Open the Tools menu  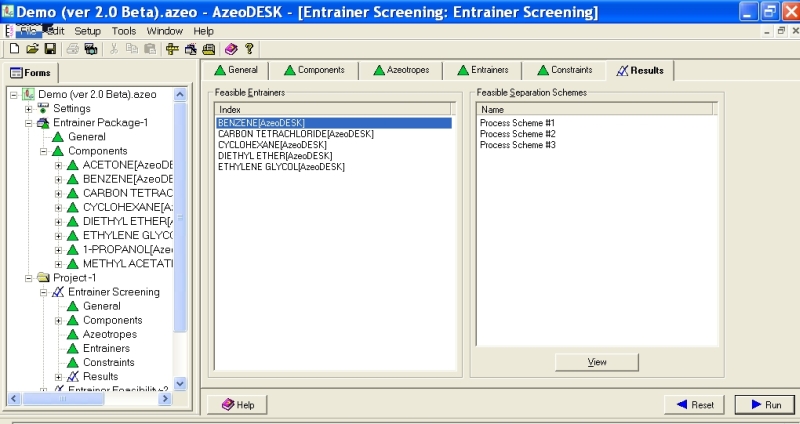tap(124, 31)
